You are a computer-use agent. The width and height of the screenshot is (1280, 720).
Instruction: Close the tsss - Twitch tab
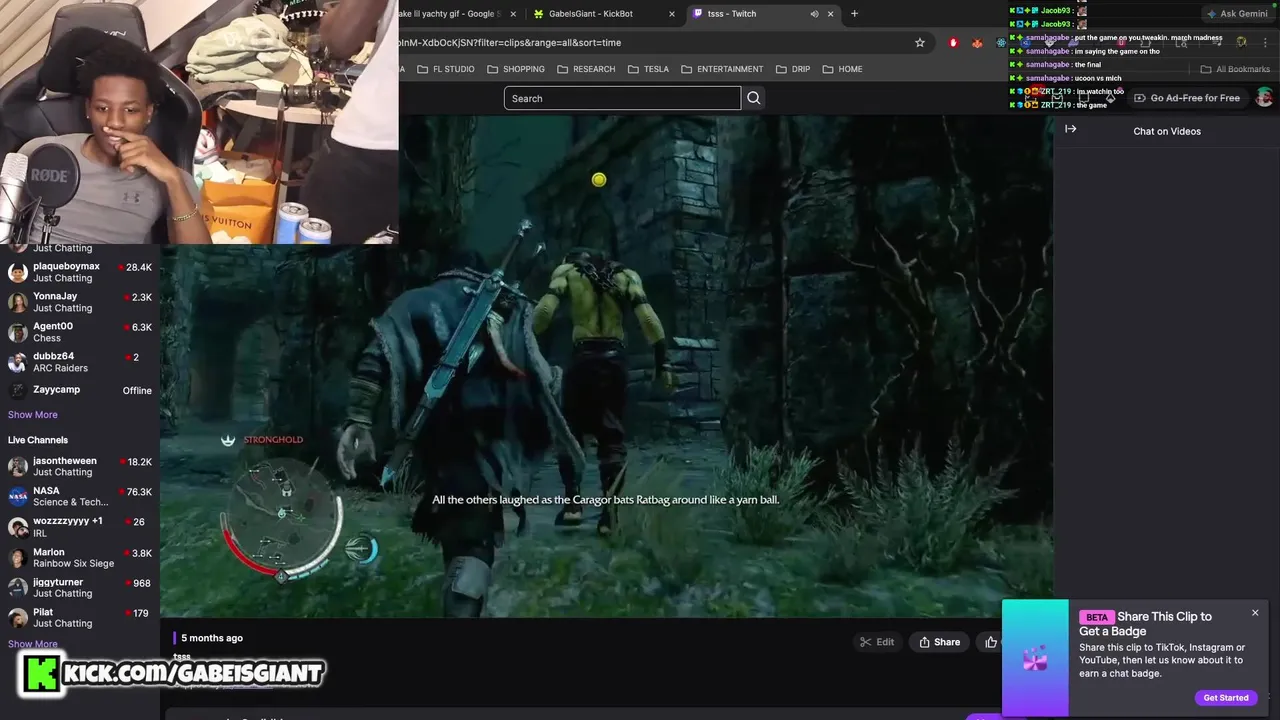[x=830, y=14]
